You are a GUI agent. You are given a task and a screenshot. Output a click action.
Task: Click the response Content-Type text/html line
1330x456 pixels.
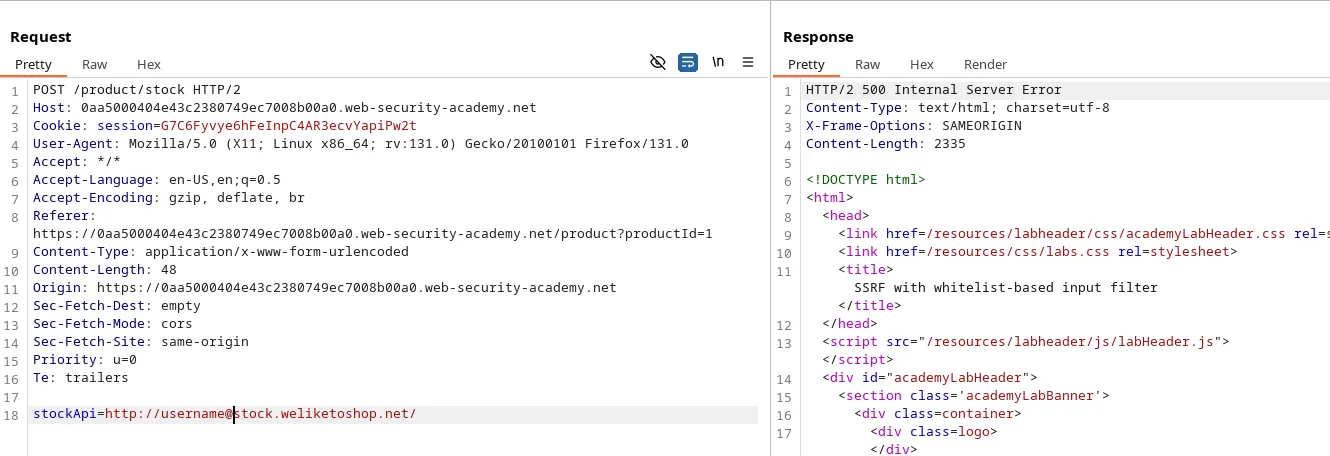[958, 108]
